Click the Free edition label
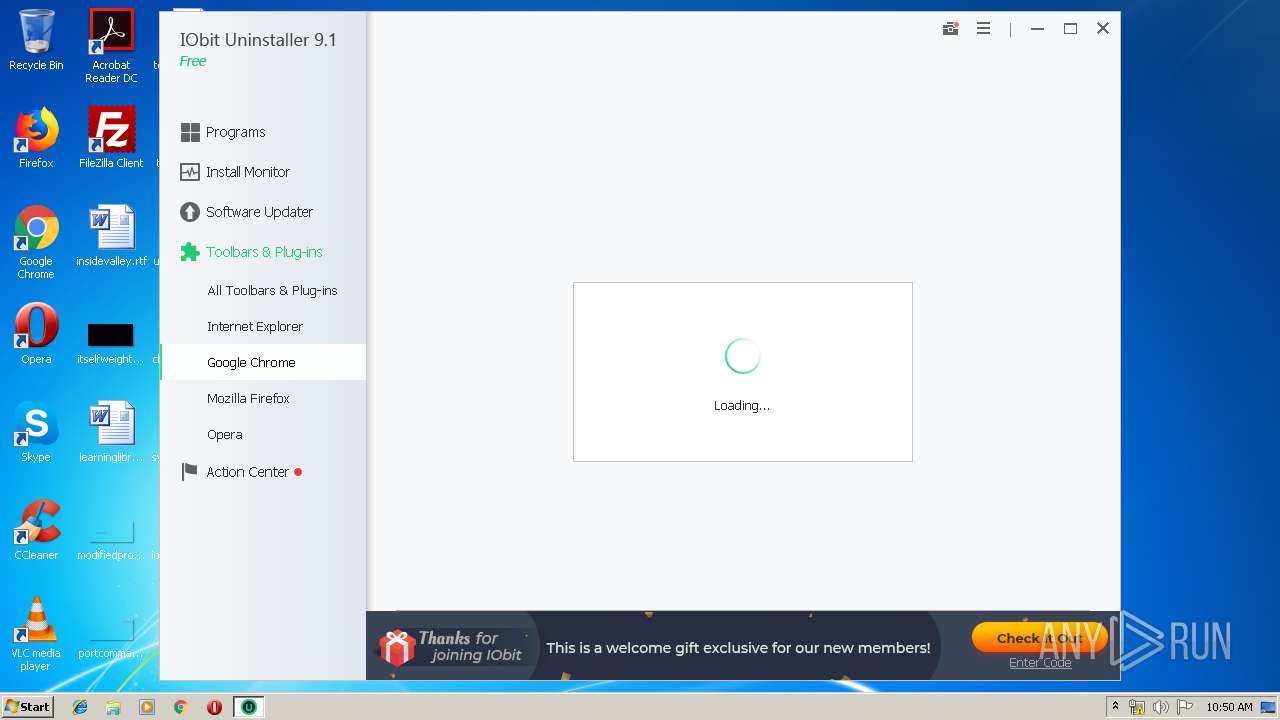The height and width of the screenshot is (720, 1280). (193, 61)
